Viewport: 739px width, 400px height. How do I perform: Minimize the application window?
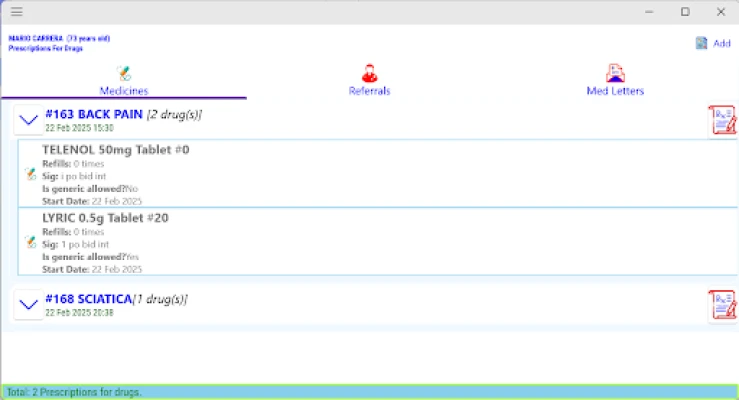[649, 12]
